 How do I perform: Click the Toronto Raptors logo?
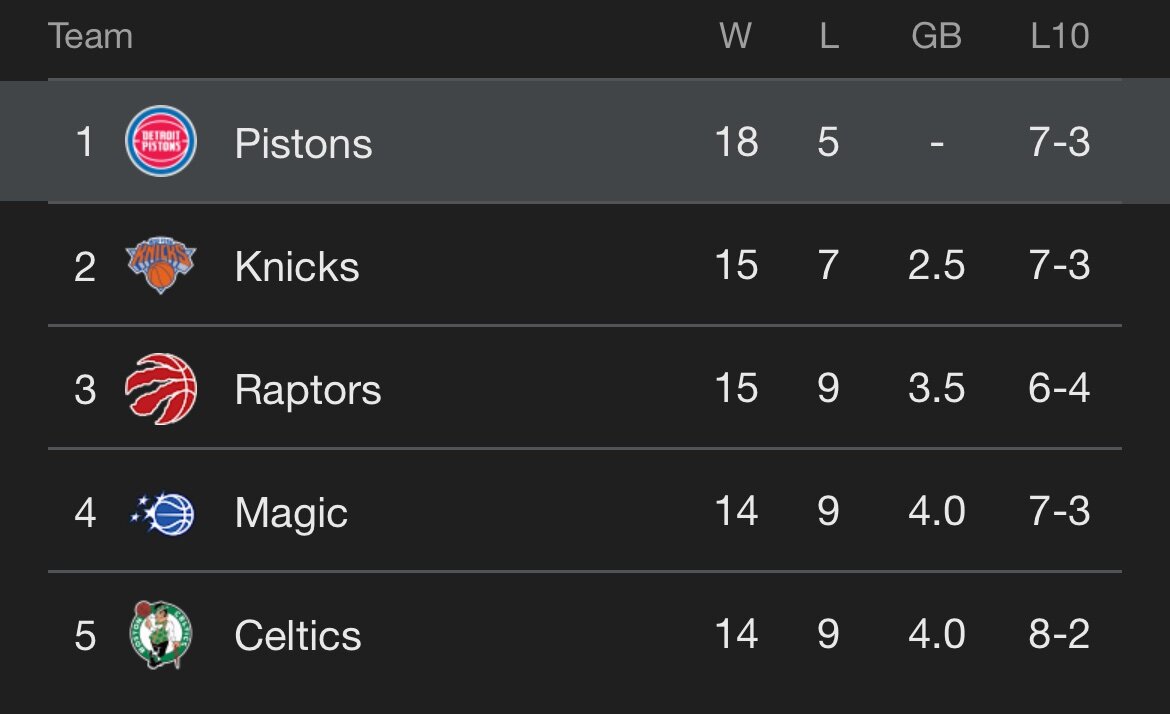point(160,389)
